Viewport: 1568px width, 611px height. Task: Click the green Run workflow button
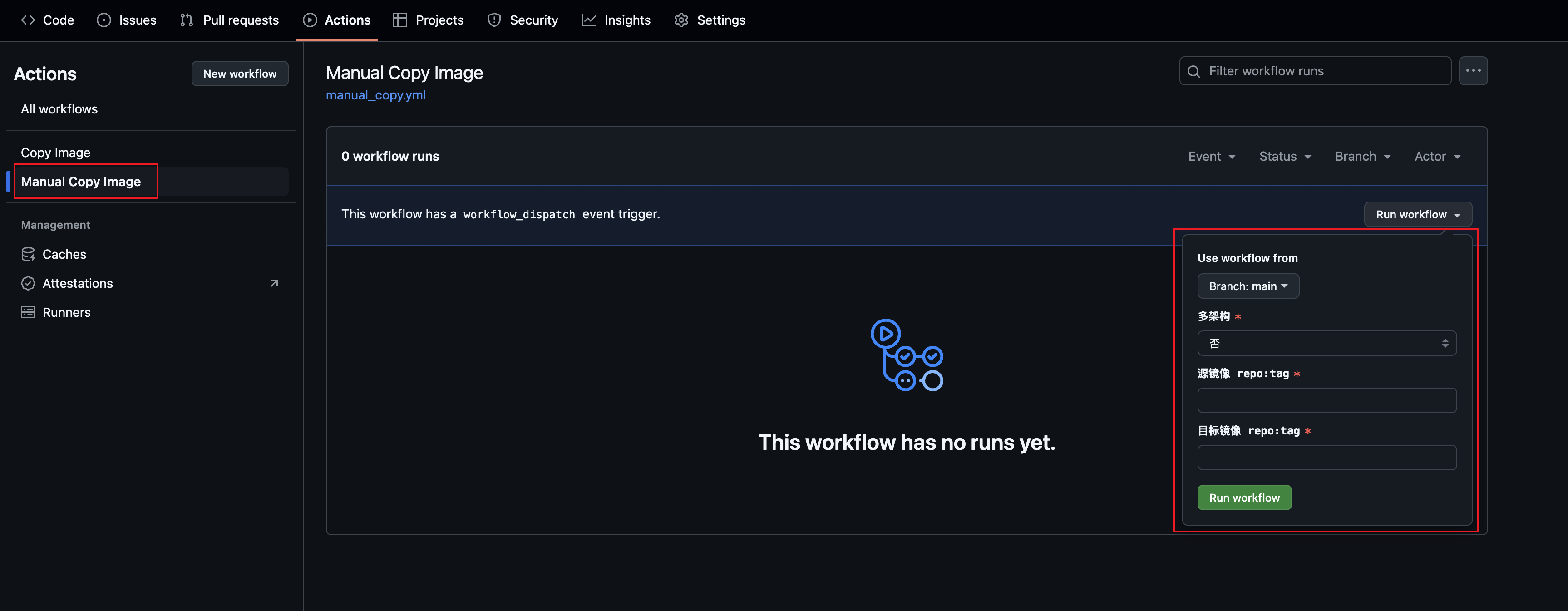pos(1244,498)
